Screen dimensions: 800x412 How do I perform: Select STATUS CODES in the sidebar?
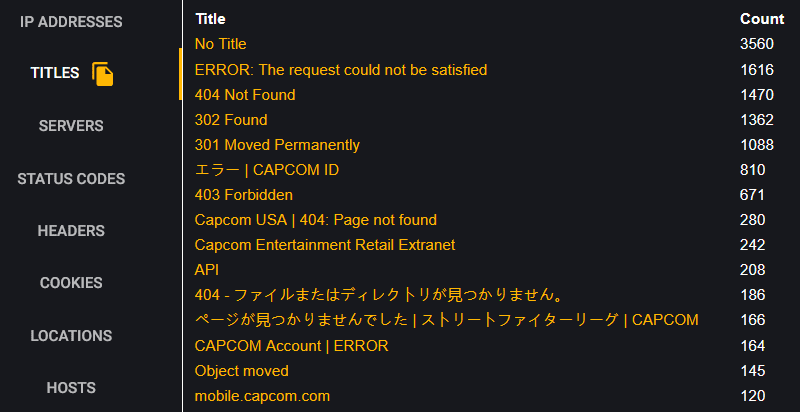tap(71, 179)
